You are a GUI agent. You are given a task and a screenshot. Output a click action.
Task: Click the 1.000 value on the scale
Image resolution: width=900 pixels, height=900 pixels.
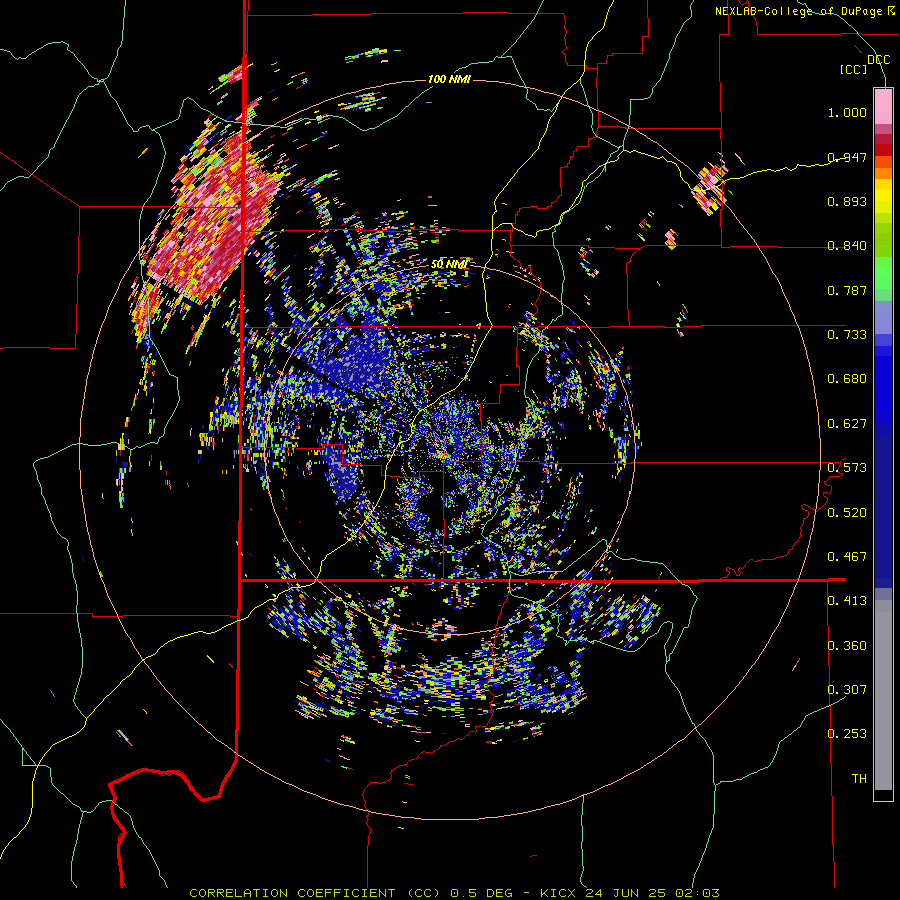847,112
